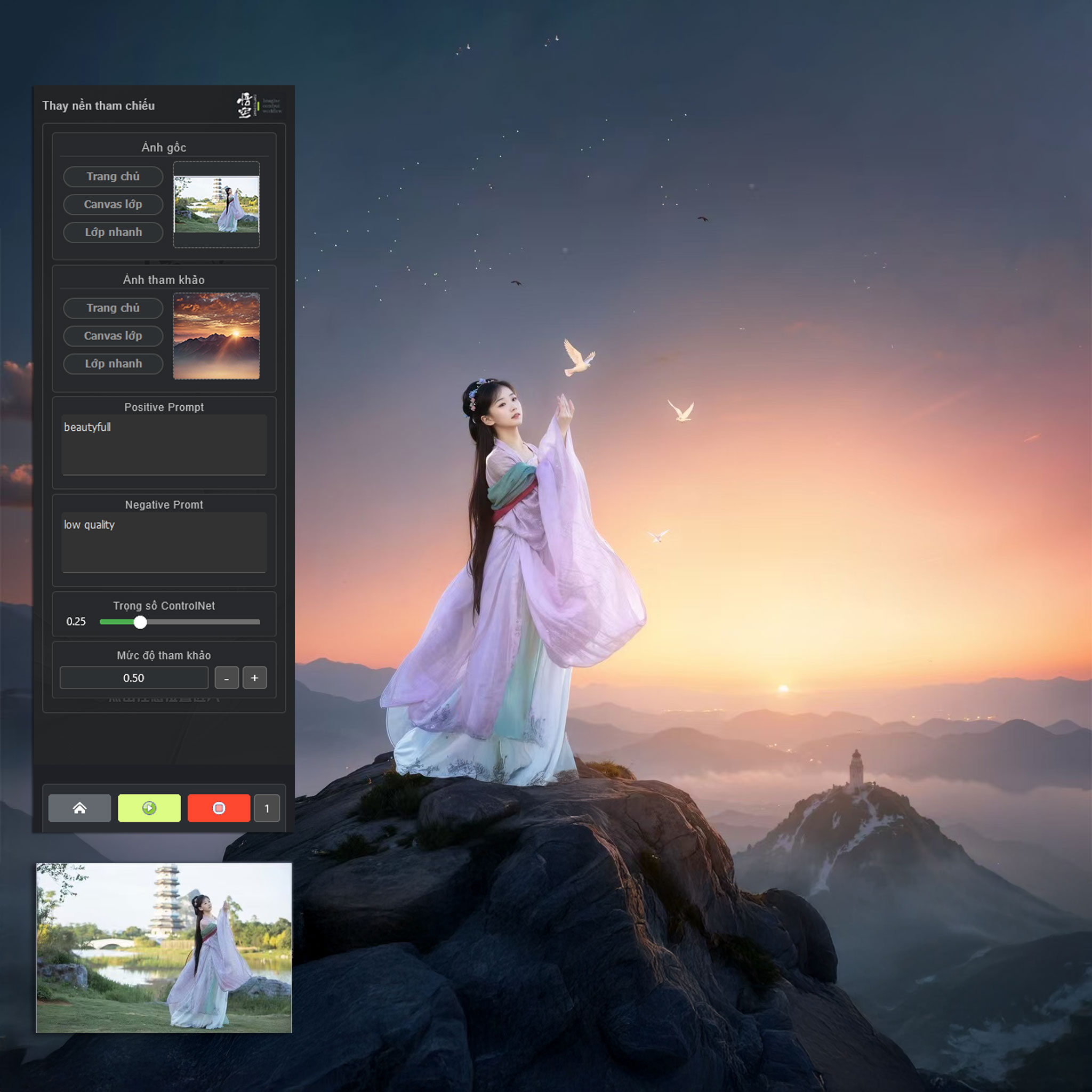Click Canvas lớp under Ảnh gốc
Viewport: 1092px width, 1092px height.
coord(113,204)
